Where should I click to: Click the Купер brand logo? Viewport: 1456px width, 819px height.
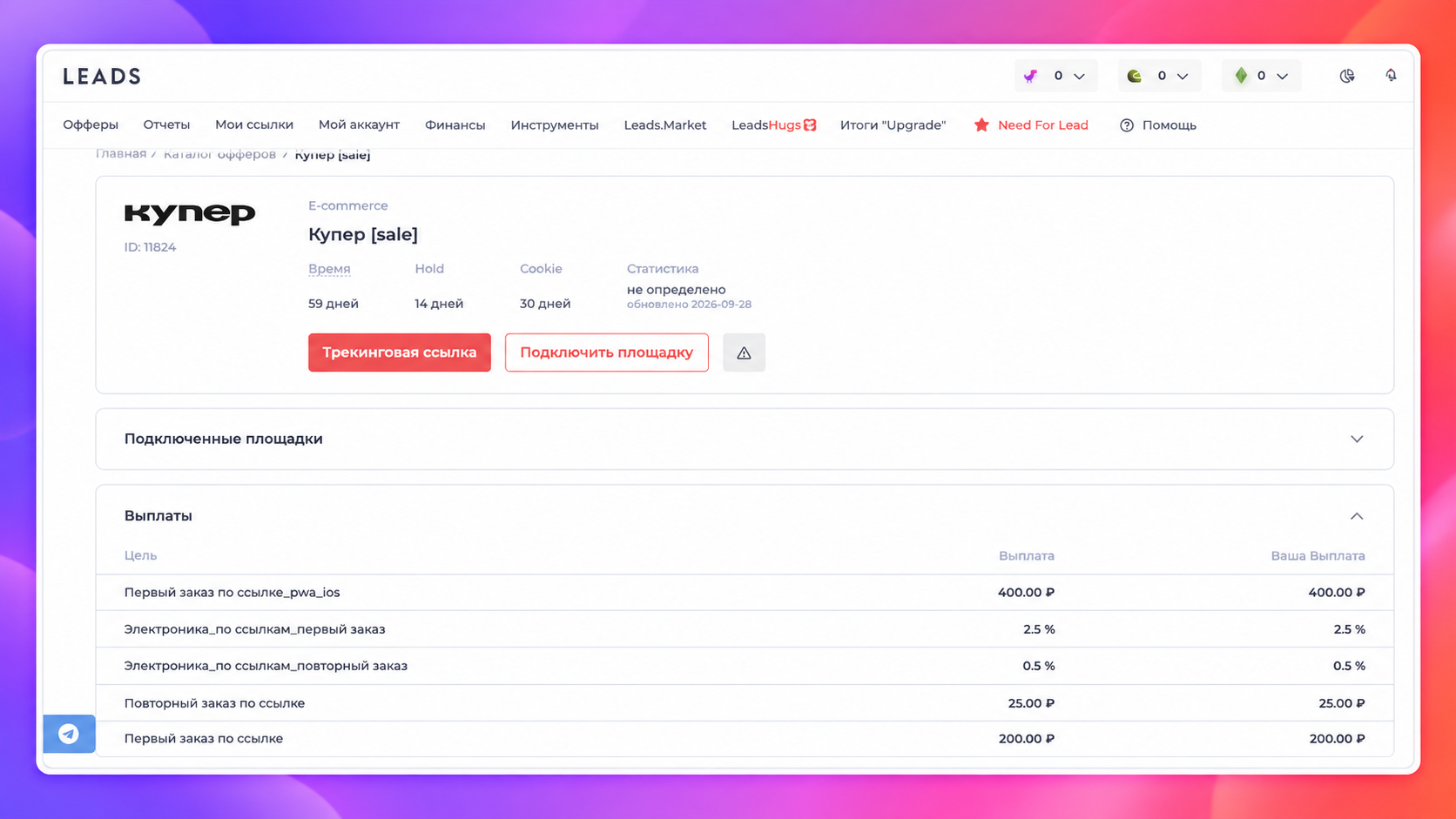tap(190, 213)
